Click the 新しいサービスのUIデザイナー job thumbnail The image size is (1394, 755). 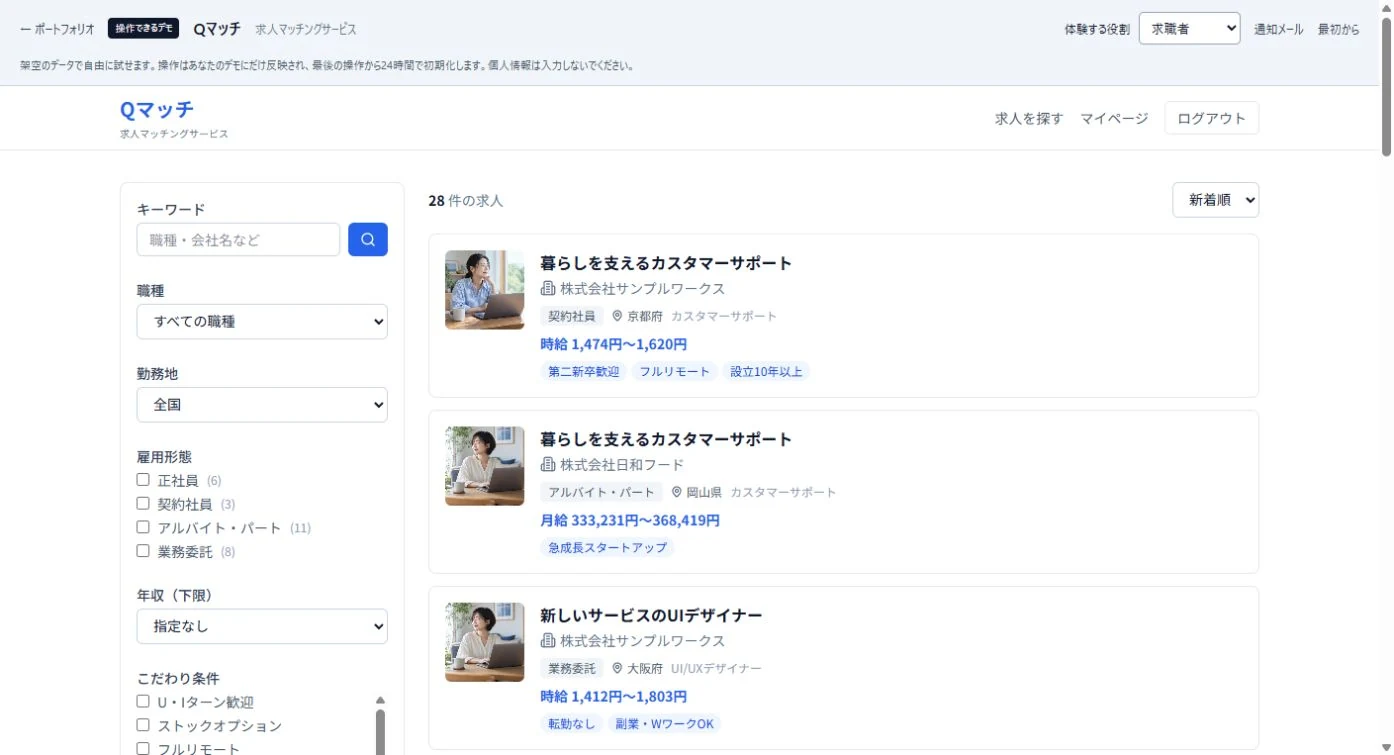pyautogui.click(x=485, y=642)
